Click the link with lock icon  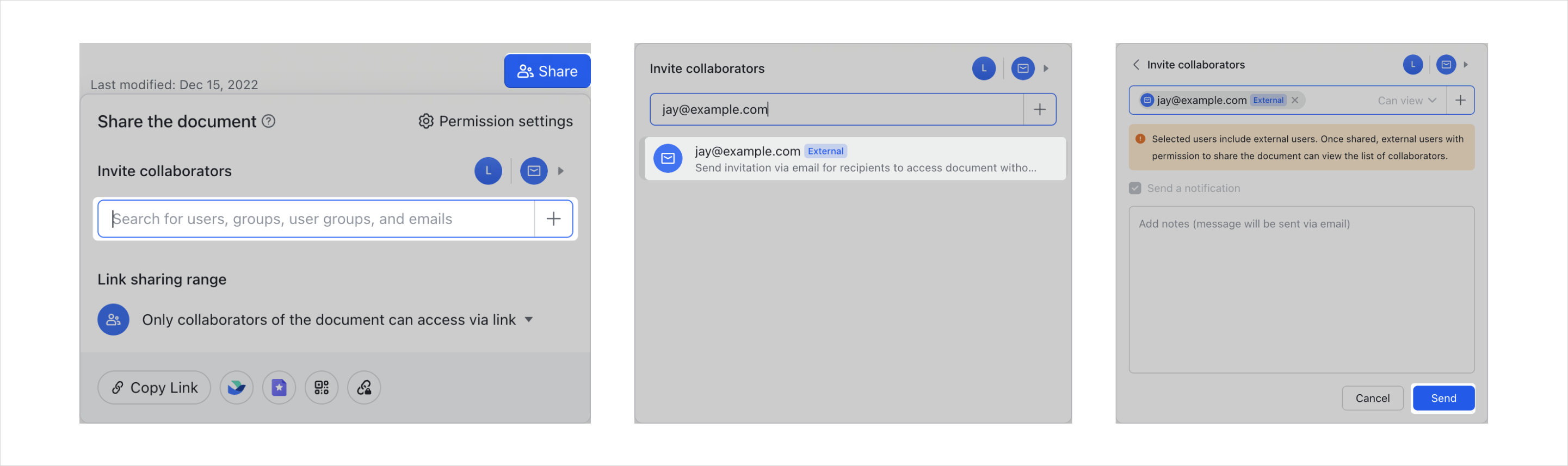364,388
